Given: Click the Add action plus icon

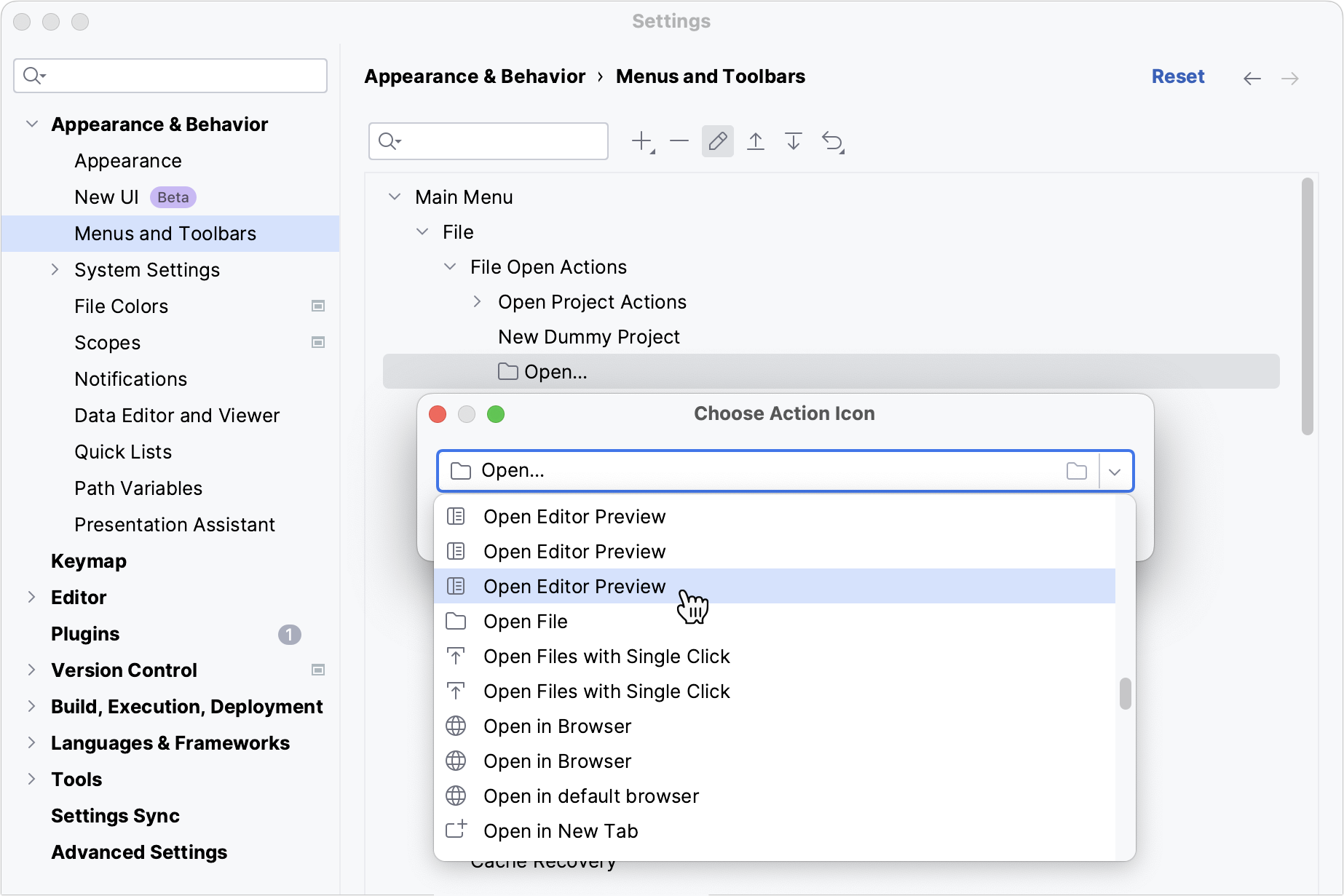Looking at the screenshot, I should click(x=643, y=141).
